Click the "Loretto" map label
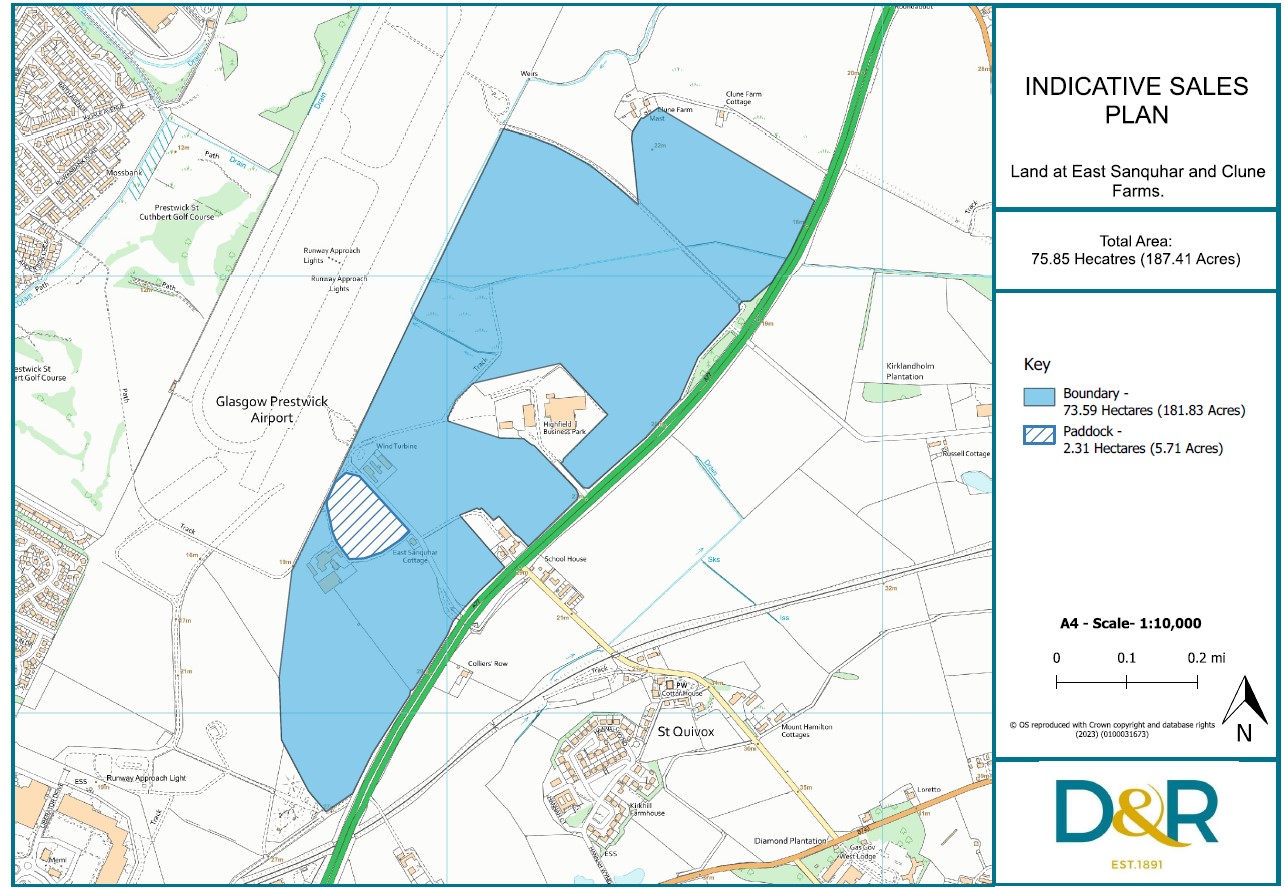Viewport: 1285px width, 889px height. [929, 790]
